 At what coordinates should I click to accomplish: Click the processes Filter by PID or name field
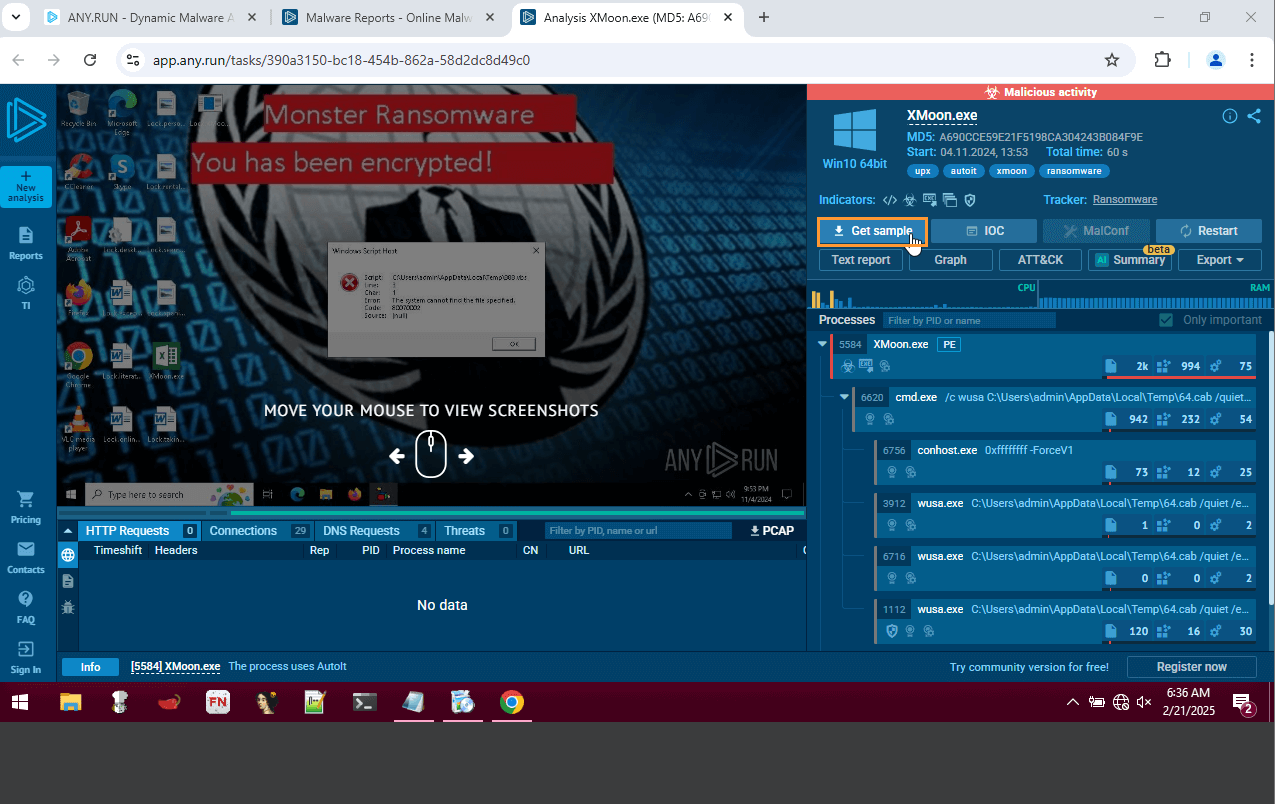(x=969, y=320)
